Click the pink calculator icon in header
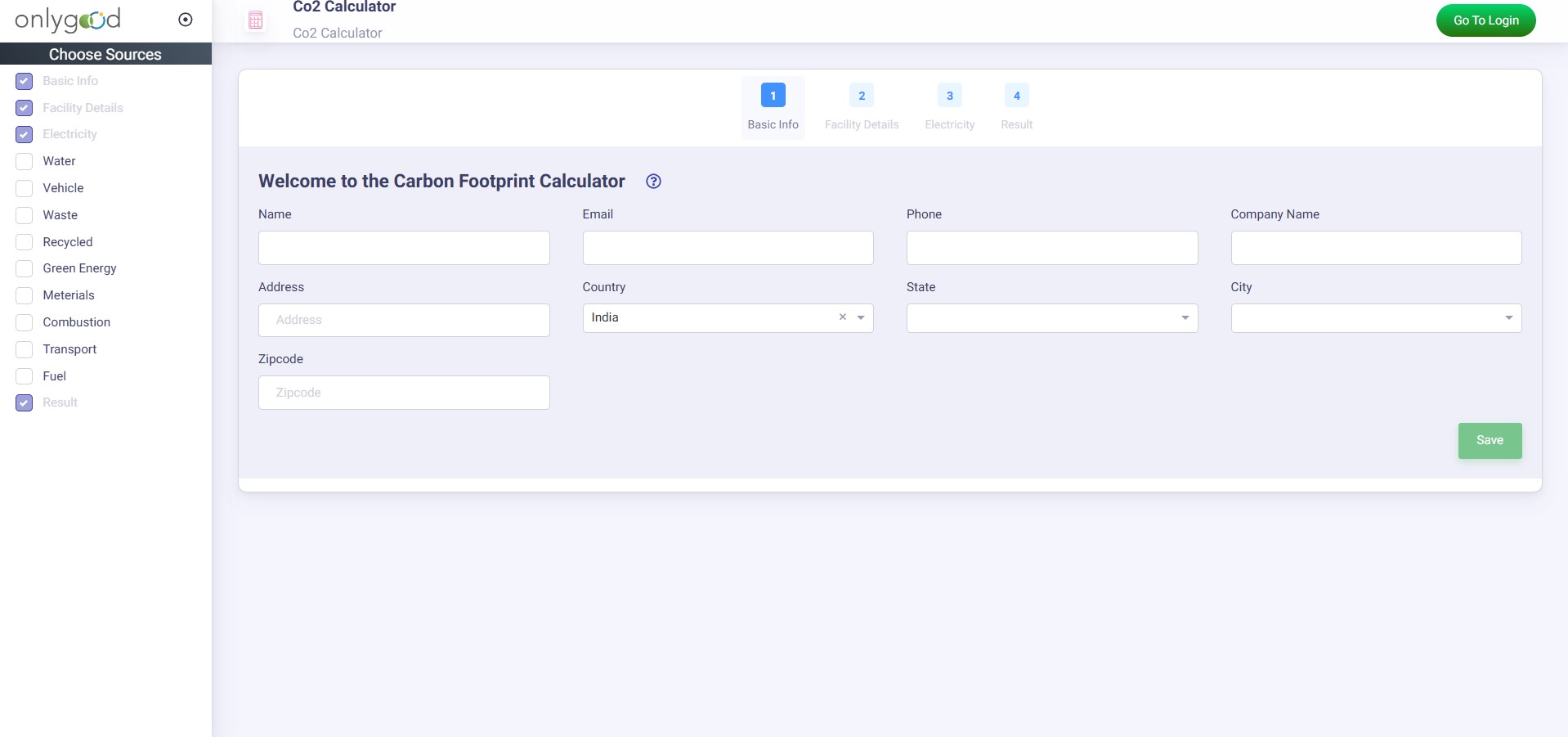The height and width of the screenshot is (737, 1568). 256,20
